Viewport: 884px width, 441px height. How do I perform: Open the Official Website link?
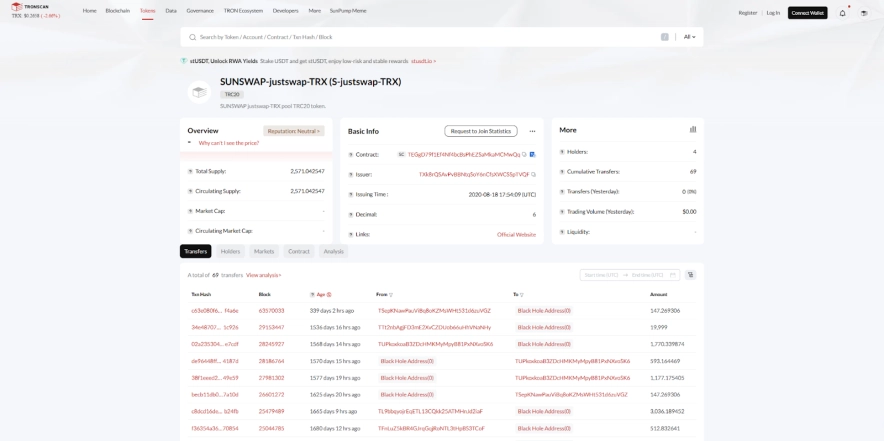click(x=516, y=234)
